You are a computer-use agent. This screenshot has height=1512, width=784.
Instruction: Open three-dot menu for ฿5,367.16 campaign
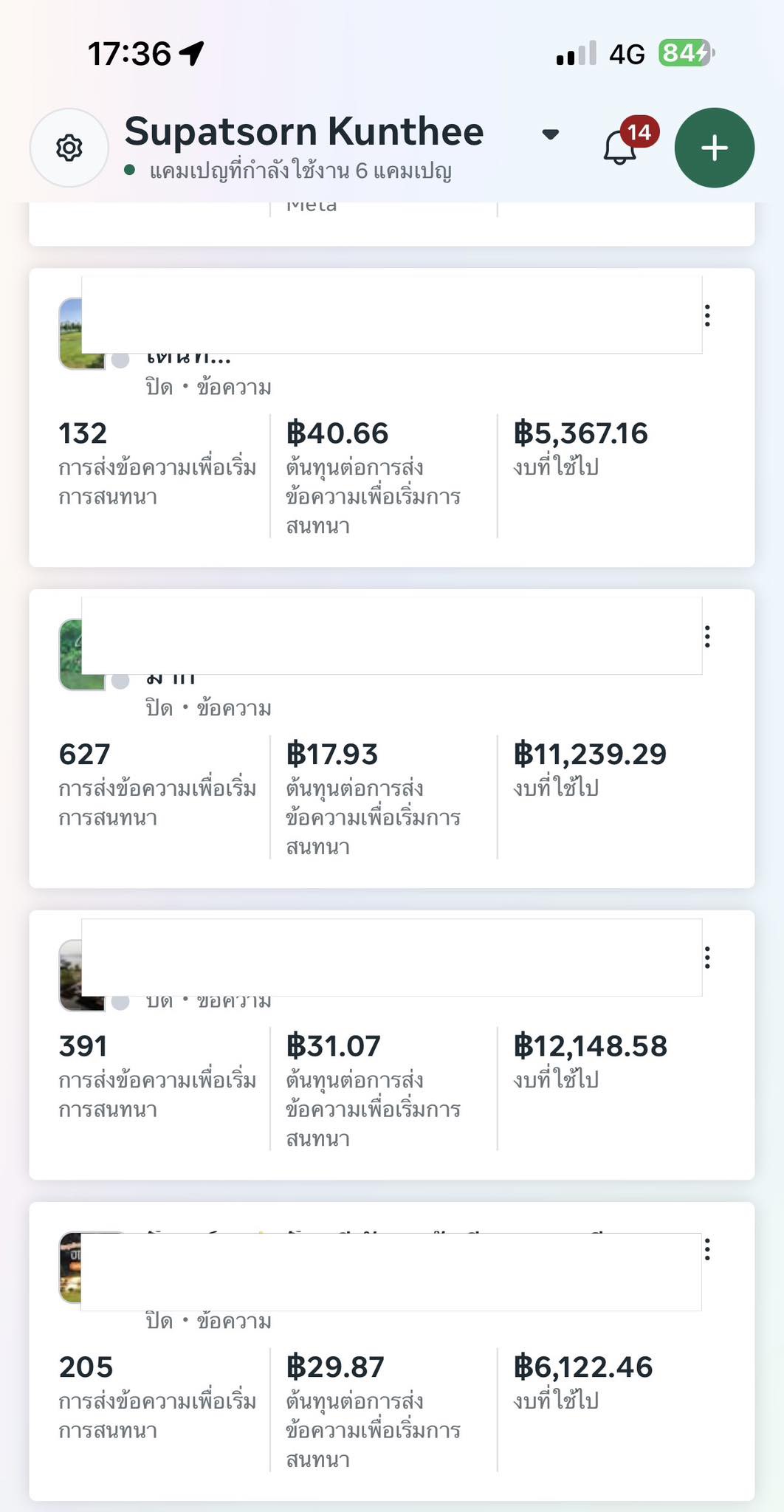tap(707, 316)
